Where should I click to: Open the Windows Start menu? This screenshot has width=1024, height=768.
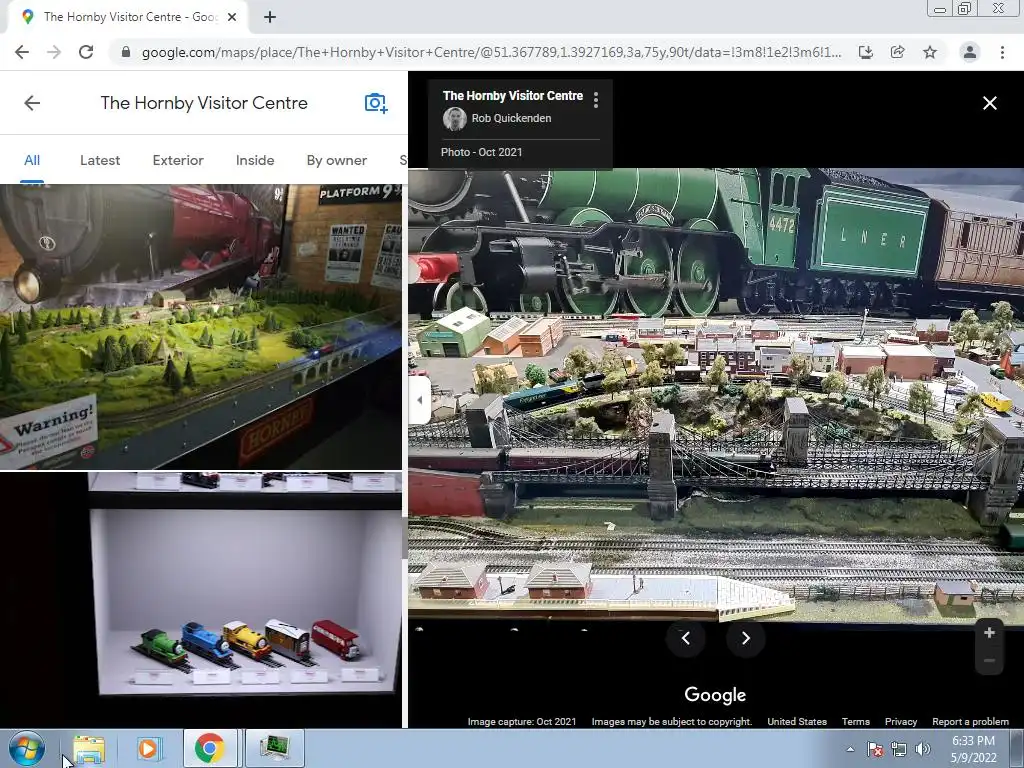(27, 748)
